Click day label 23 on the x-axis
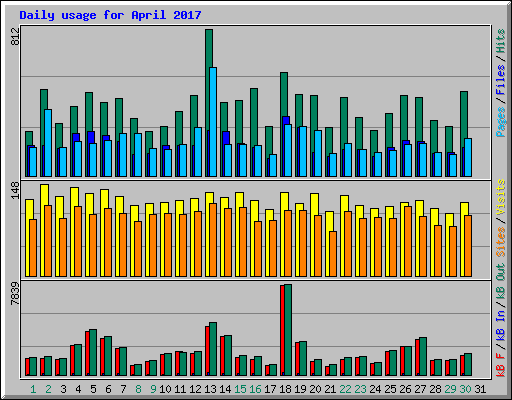Screen dimensions: 512x400 pyautogui.click(x=360, y=389)
